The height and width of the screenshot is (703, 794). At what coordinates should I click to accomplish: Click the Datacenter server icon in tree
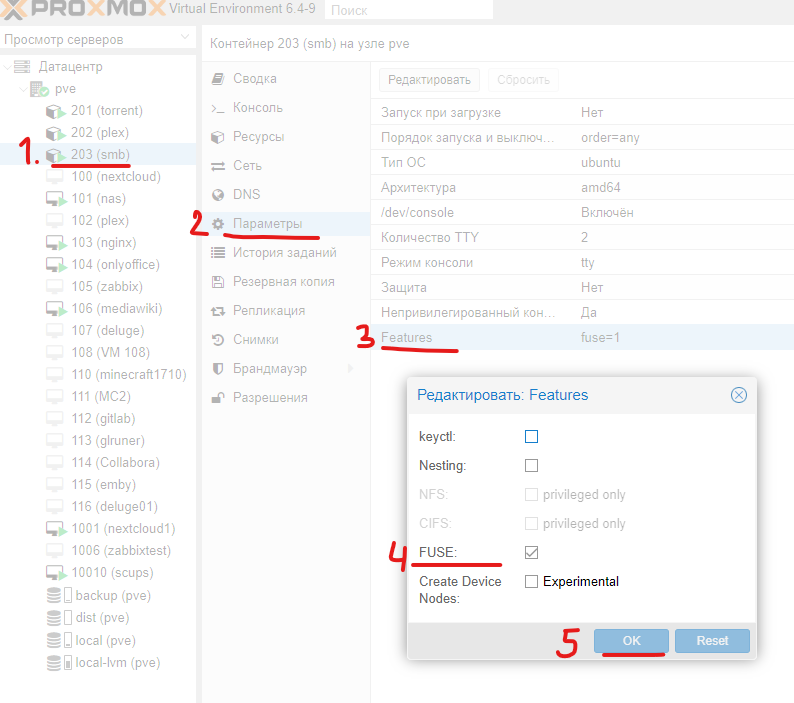click(x=23, y=67)
